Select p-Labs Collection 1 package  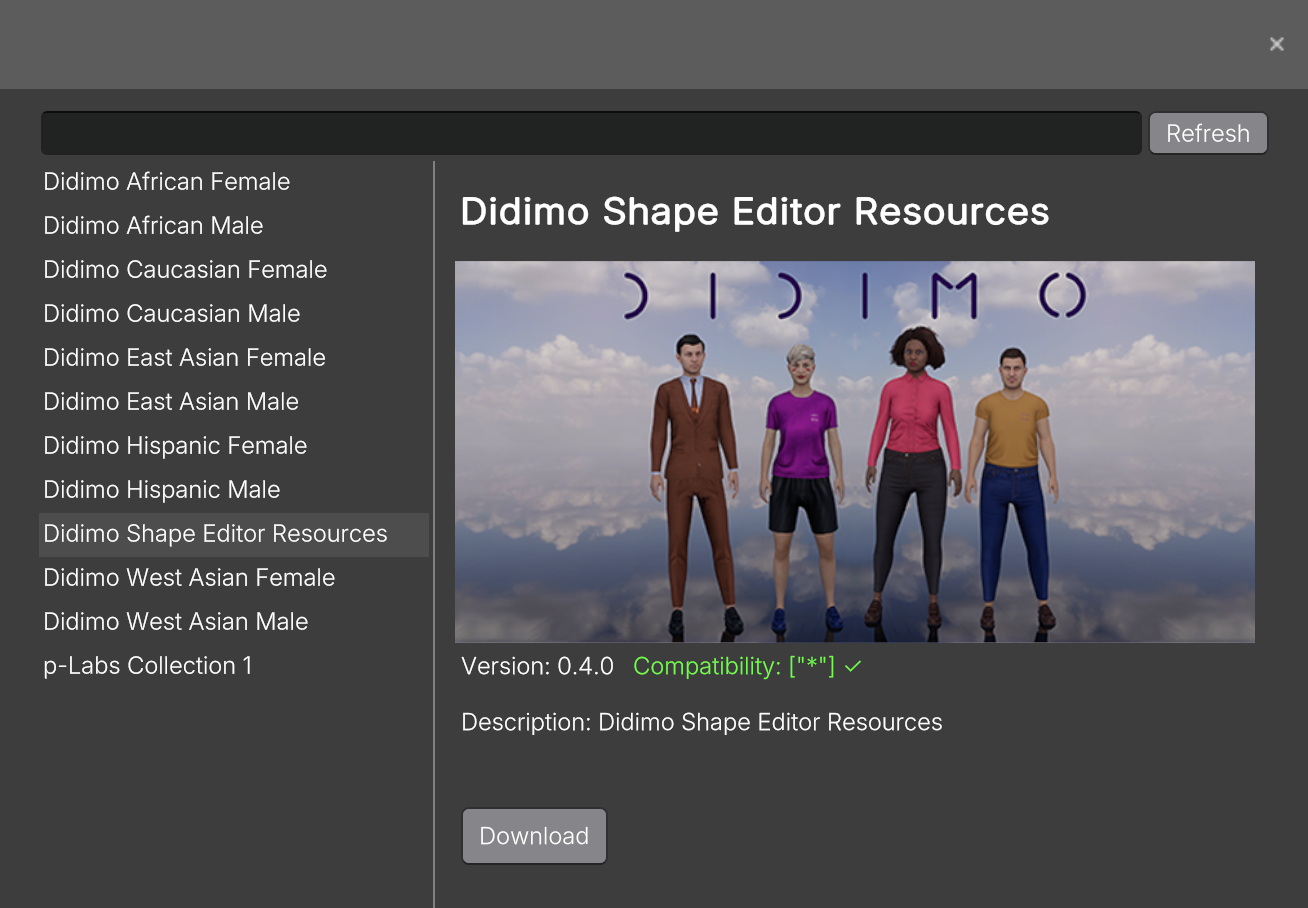pos(147,666)
